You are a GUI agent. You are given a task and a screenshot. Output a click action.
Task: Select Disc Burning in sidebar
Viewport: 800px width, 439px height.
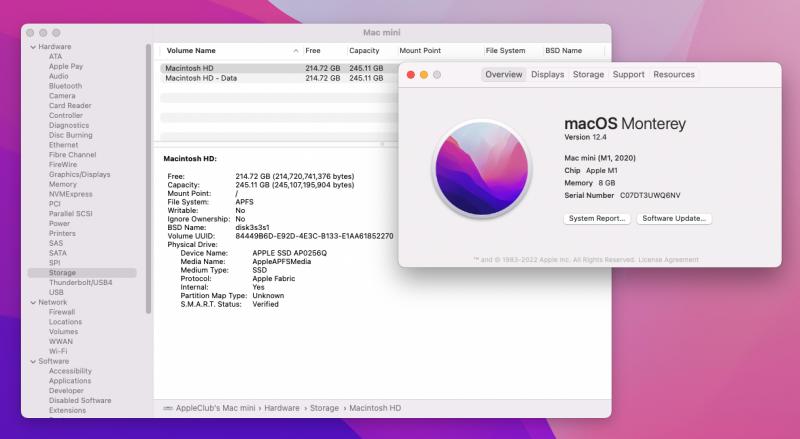pyautogui.click(x=70, y=135)
